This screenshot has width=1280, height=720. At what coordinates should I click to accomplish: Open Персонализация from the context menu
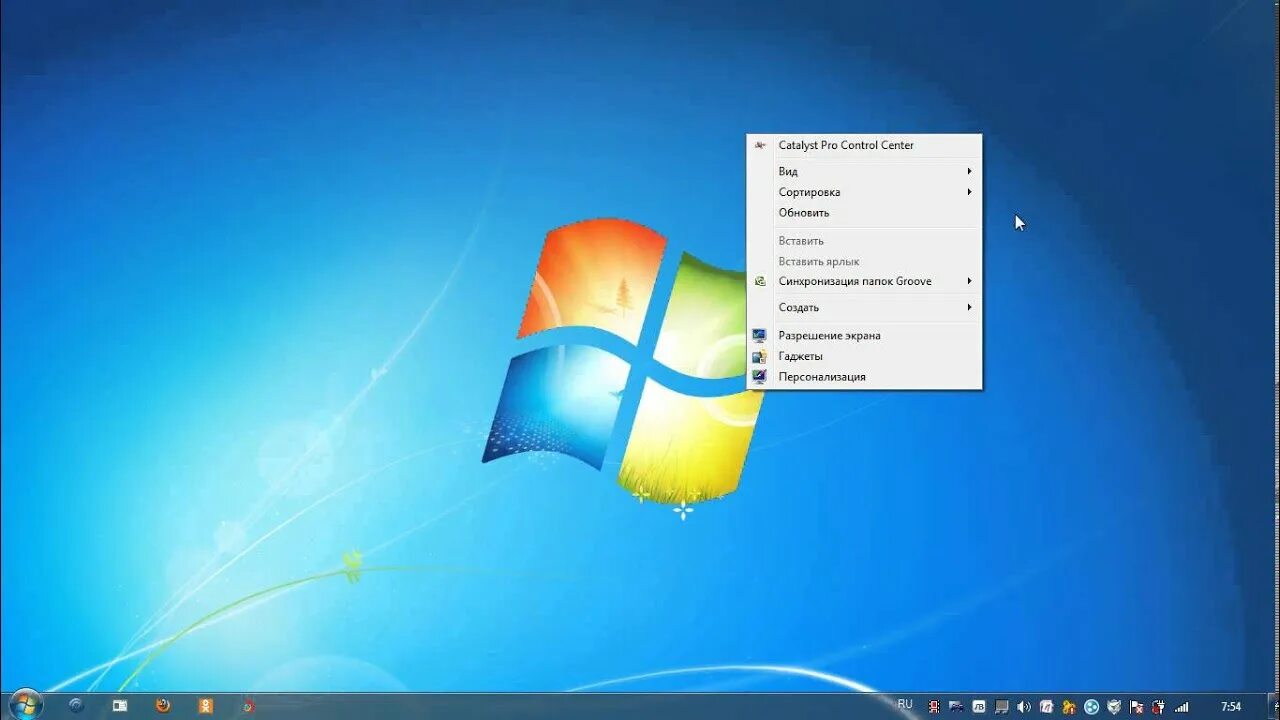(x=864, y=377)
